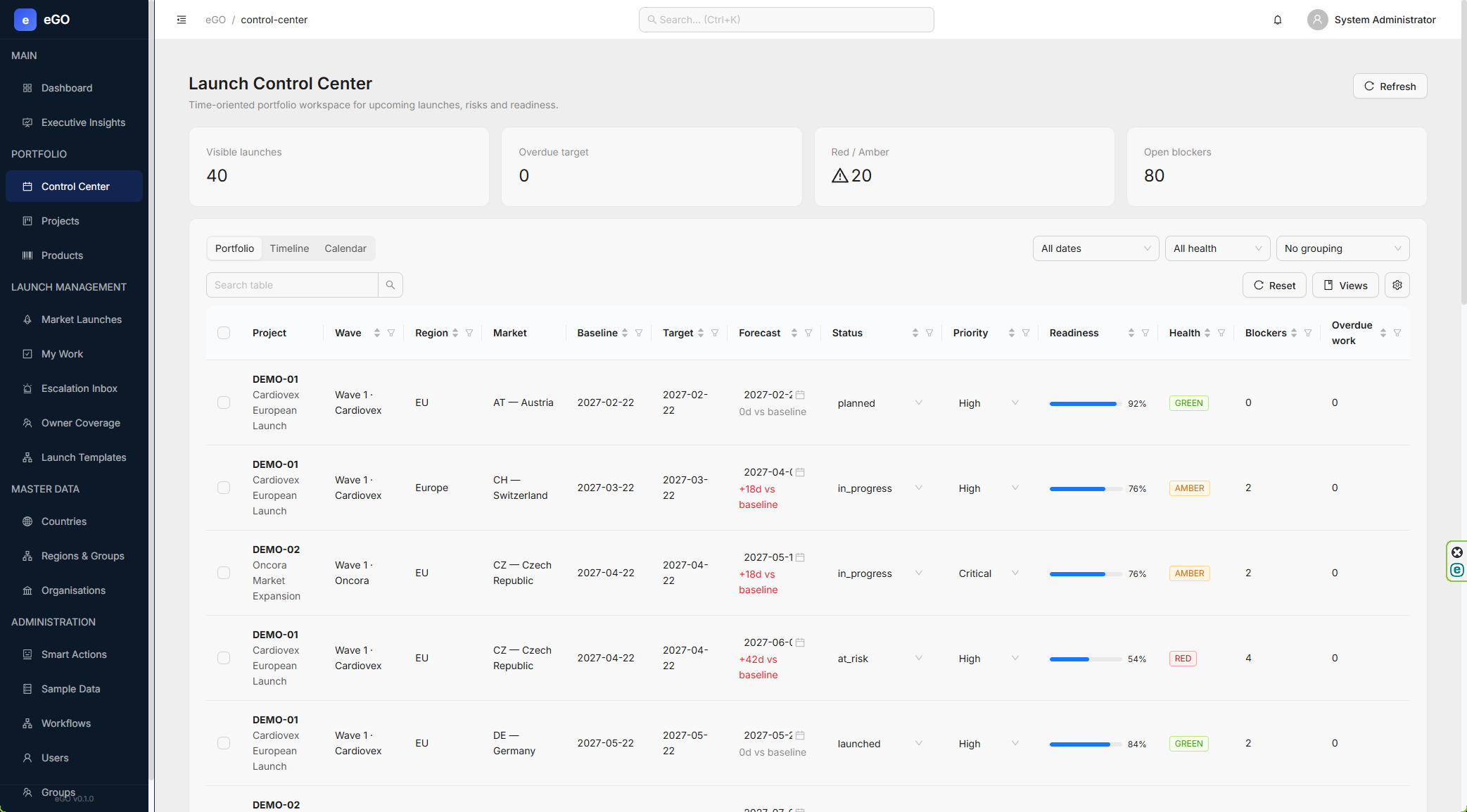Image resolution: width=1467 pixels, height=812 pixels.
Task: Change the Critical priority dropdown
Action: pos(989,573)
